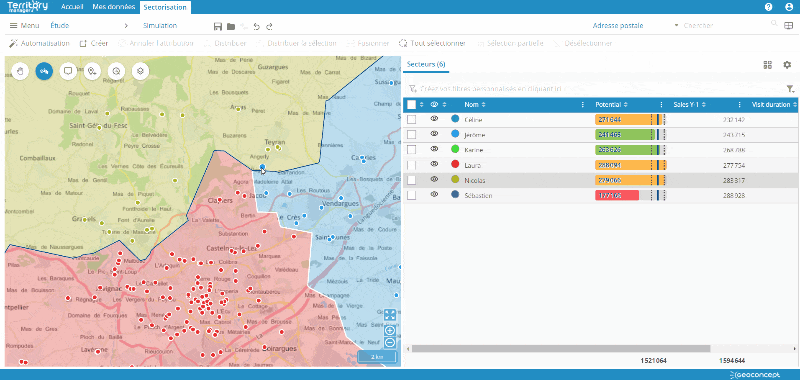800x380 pixels.
Task: Hide the Laura sector with eye icon
Action: [435, 165]
